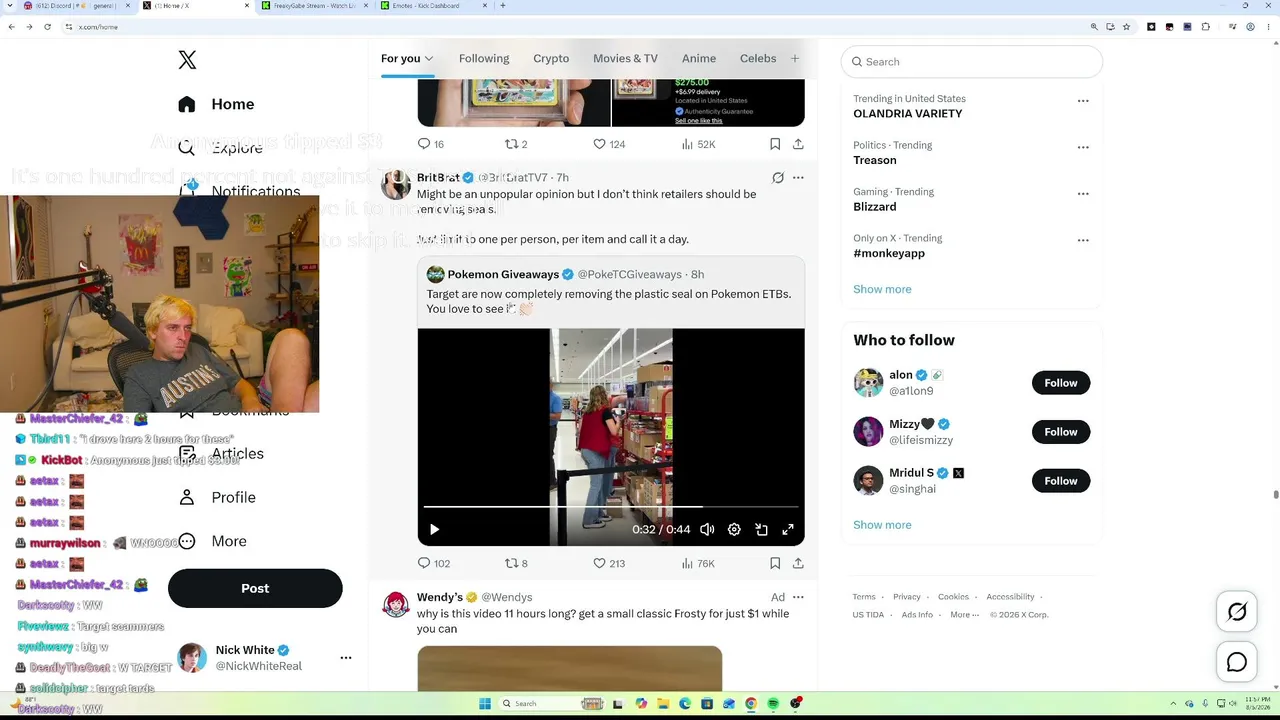Image resolution: width=1280 pixels, height=720 pixels.
Task: Open Articles from the left sidebar
Action: (x=221, y=454)
